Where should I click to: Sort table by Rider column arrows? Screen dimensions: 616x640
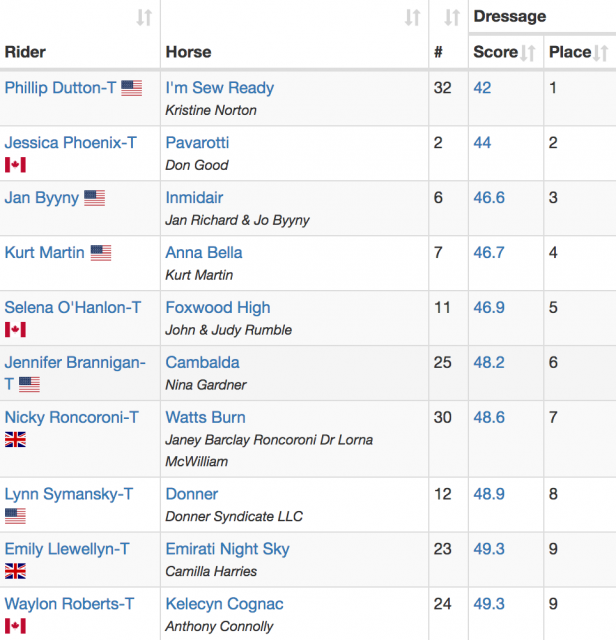144,18
